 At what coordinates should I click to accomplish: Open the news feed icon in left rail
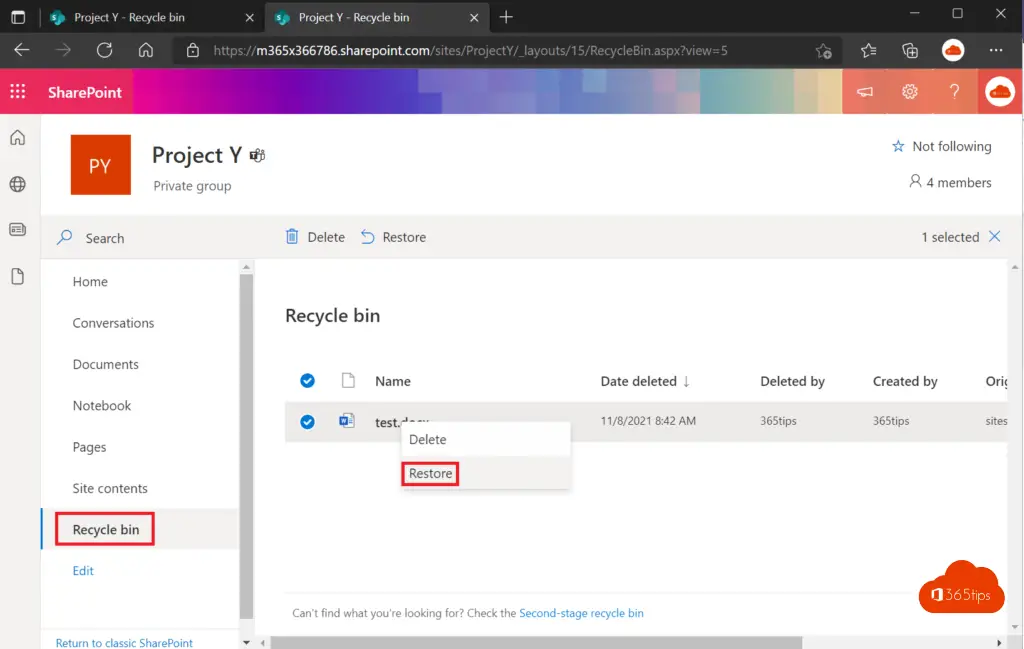(17, 229)
